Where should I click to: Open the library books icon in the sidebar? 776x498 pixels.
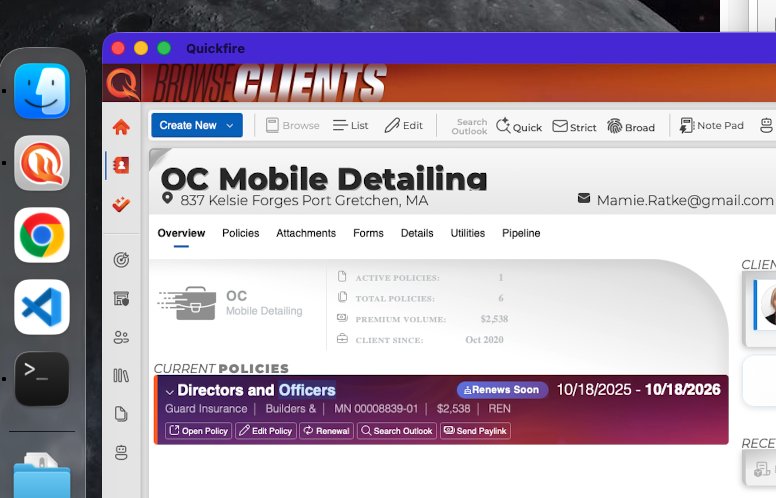click(x=121, y=376)
